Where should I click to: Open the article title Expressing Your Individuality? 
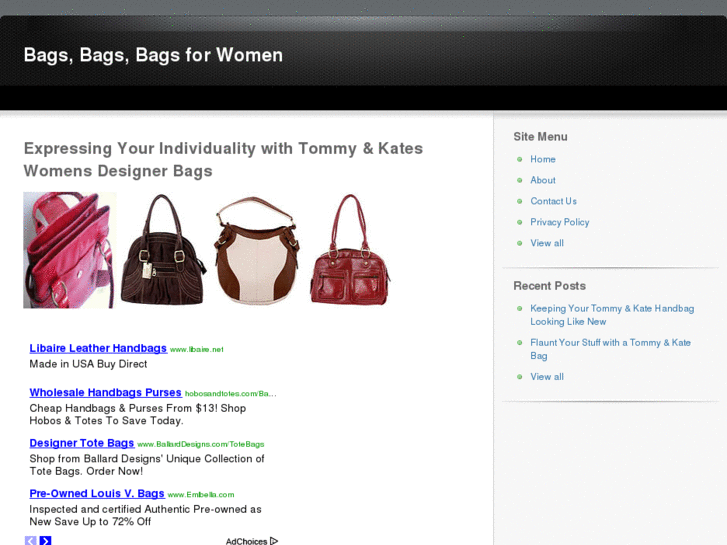223,160
